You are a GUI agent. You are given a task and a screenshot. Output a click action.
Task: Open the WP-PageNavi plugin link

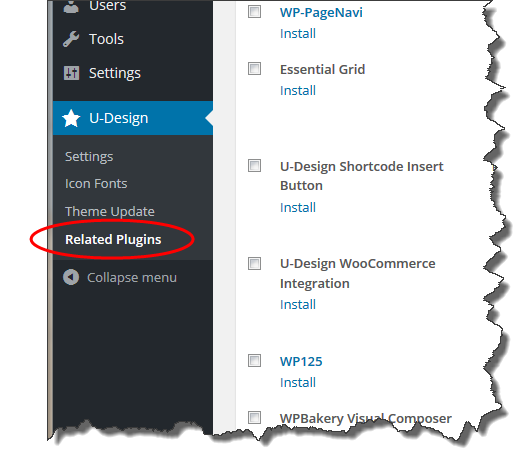click(x=321, y=13)
